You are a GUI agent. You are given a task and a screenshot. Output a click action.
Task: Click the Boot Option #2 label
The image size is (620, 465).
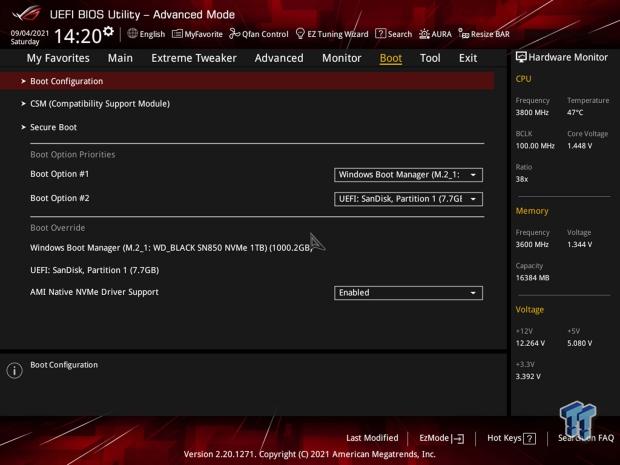[x=60, y=198]
